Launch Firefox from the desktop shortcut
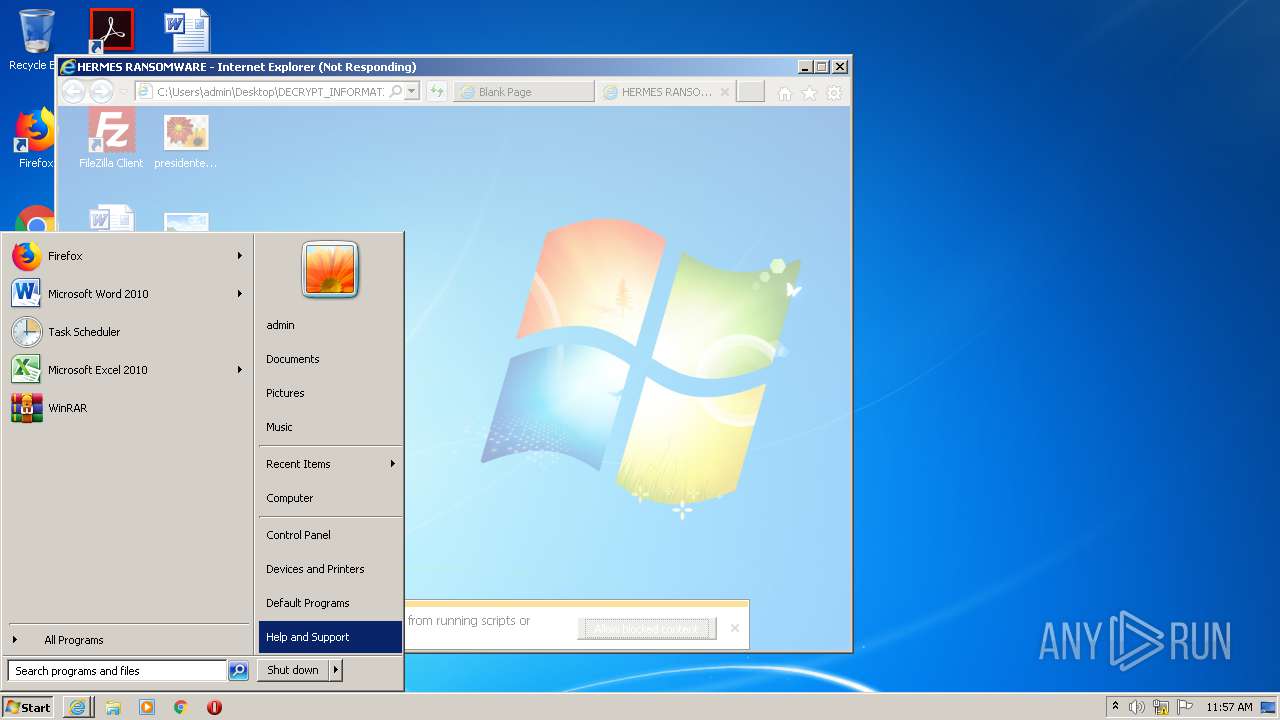 click(34, 138)
